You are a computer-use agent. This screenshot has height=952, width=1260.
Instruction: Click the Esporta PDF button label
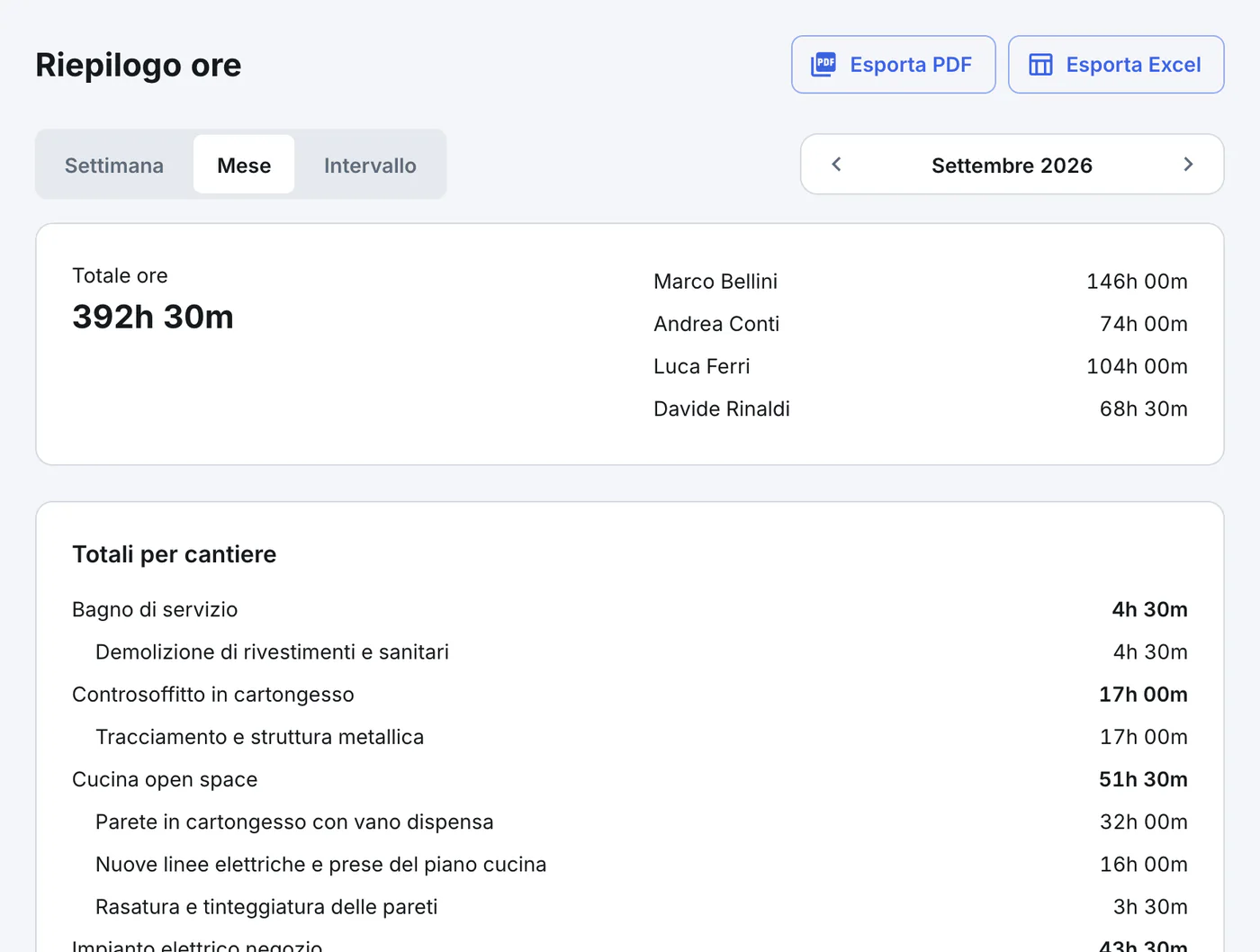911,65
